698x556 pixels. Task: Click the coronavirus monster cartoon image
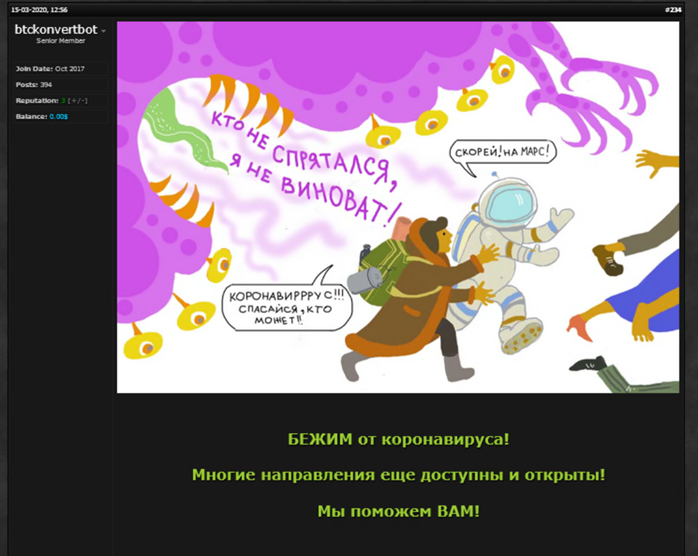(x=398, y=207)
